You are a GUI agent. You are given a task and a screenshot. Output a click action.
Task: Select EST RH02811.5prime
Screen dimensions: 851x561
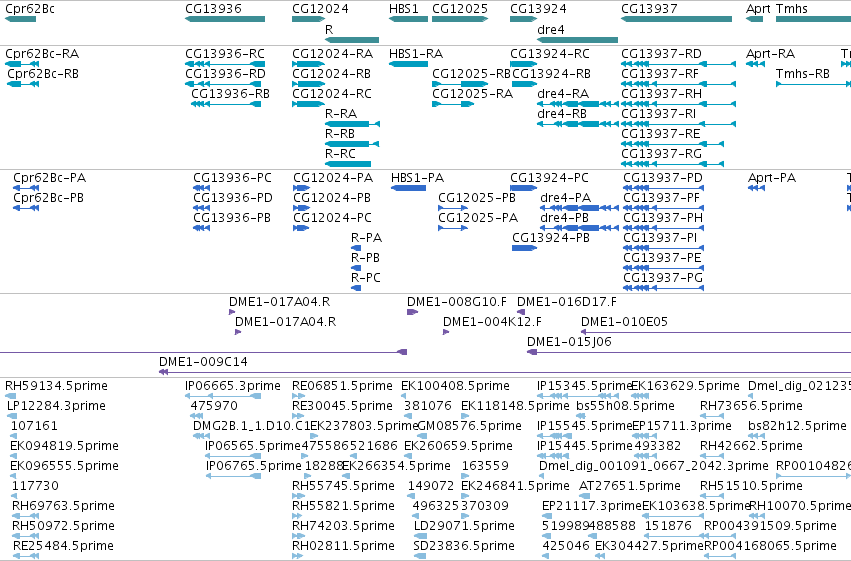(x=342, y=546)
